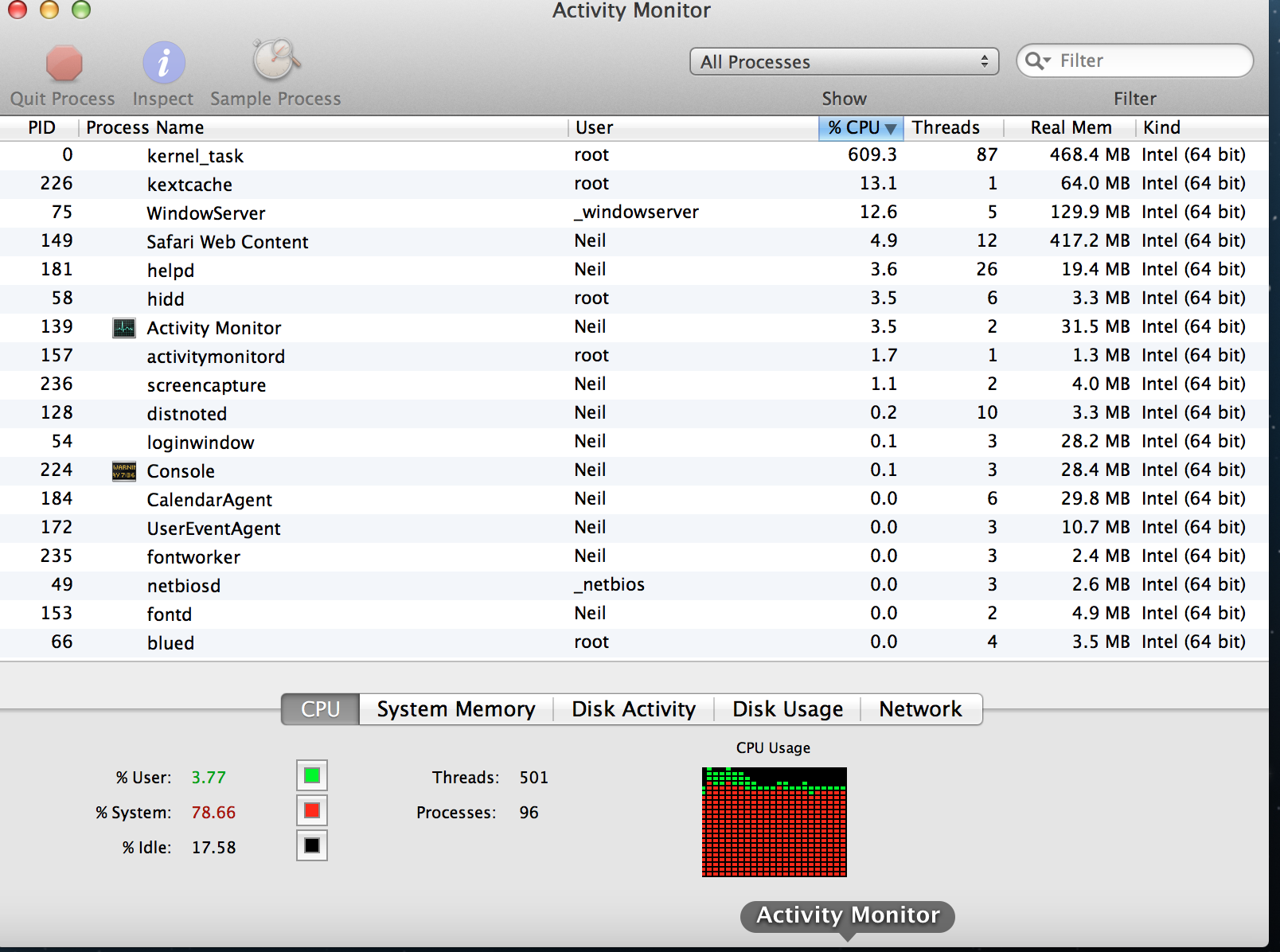Click the % System value 78.66
Screen dimensions: 1280x952
pos(213,812)
